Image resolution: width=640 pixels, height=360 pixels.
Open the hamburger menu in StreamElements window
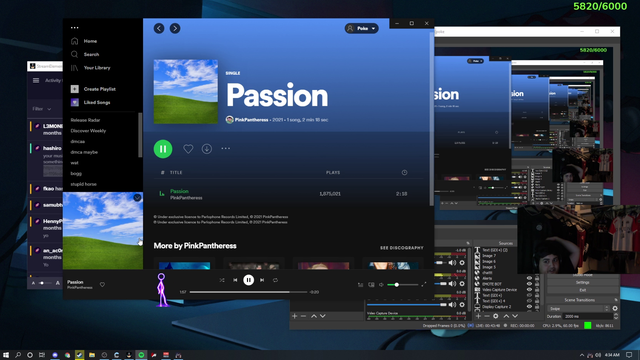click(x=36, y=80)
